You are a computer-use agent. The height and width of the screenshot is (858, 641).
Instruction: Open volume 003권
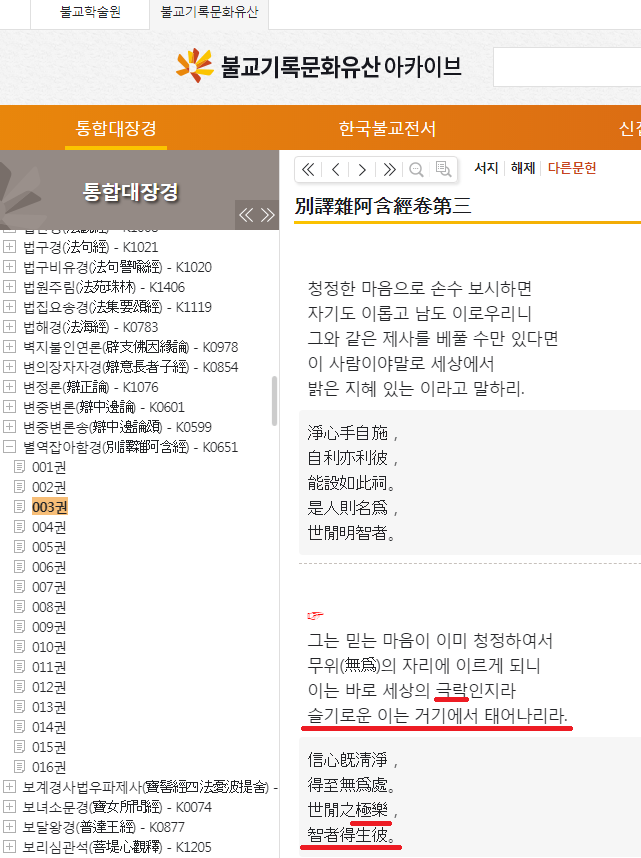coord(50,507)
